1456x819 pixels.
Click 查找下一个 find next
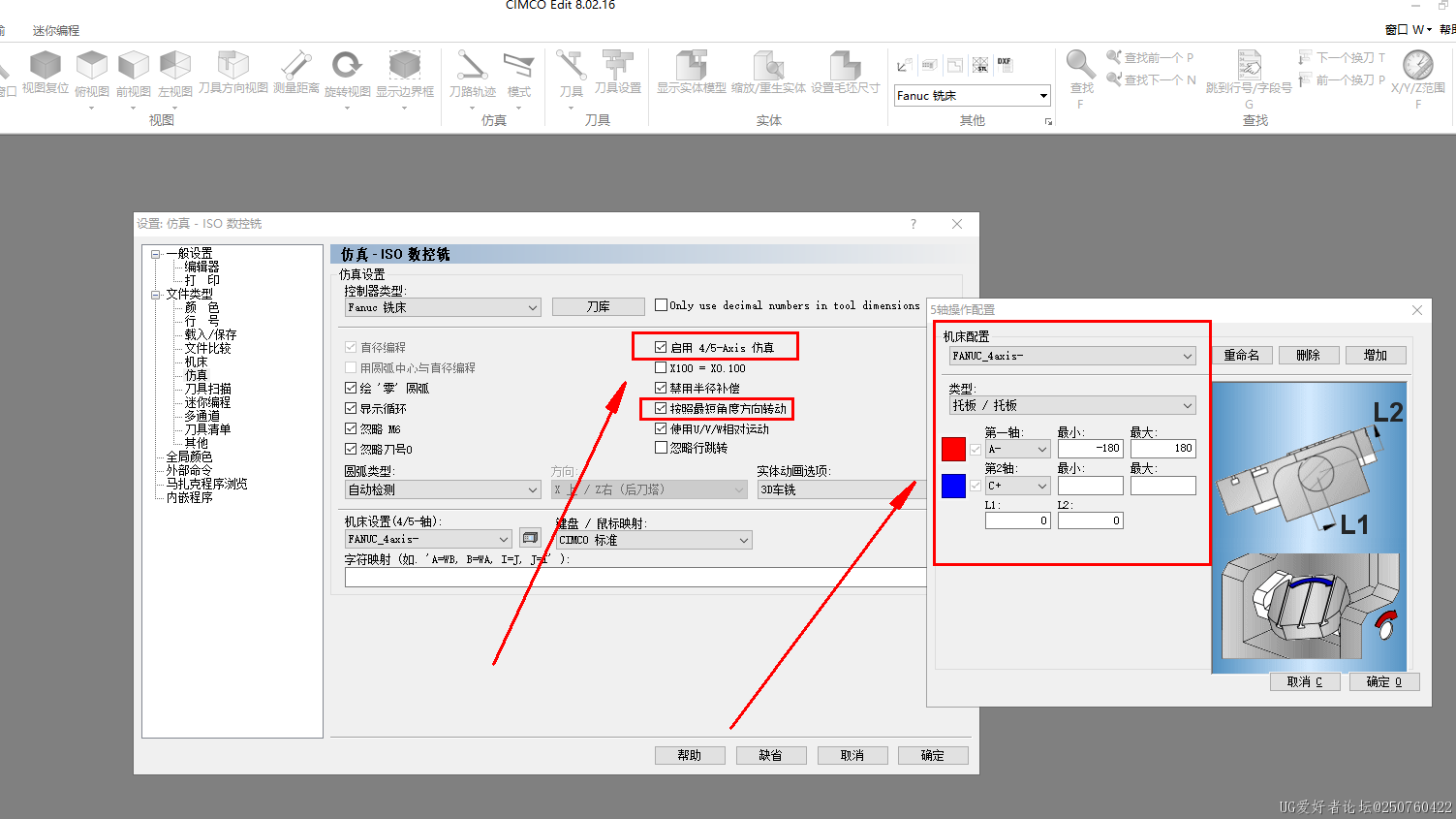click(1151, 79)
